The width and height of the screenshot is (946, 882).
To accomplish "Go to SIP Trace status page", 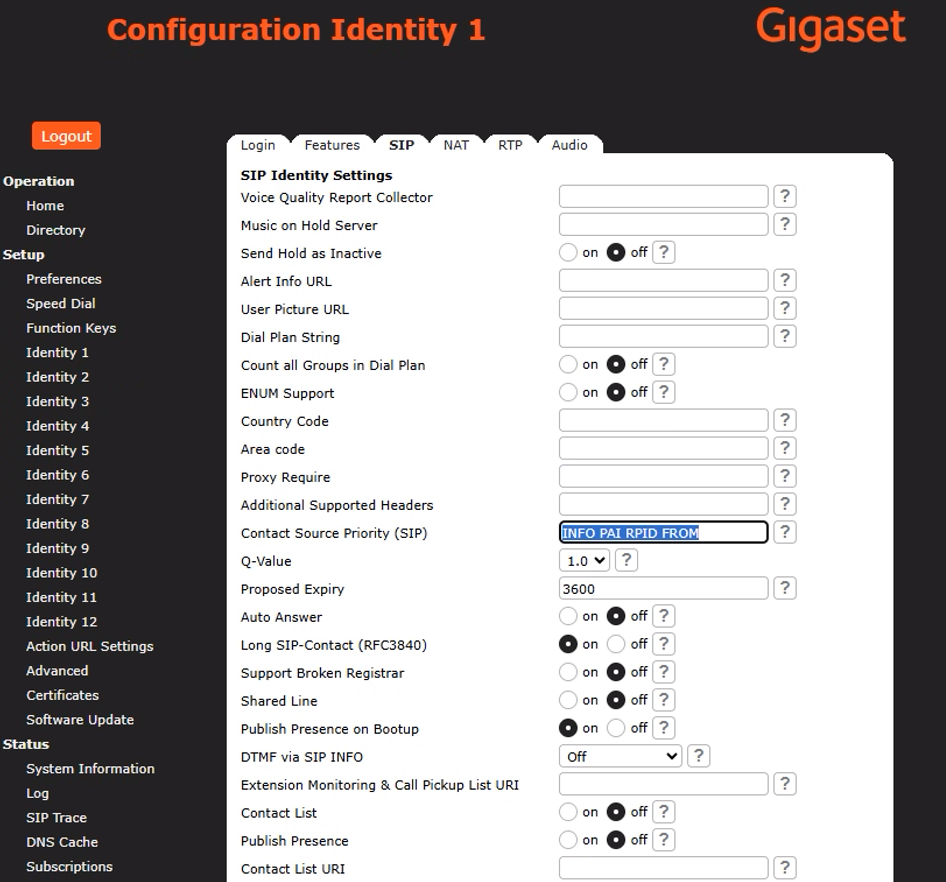I will click(56, 818).
